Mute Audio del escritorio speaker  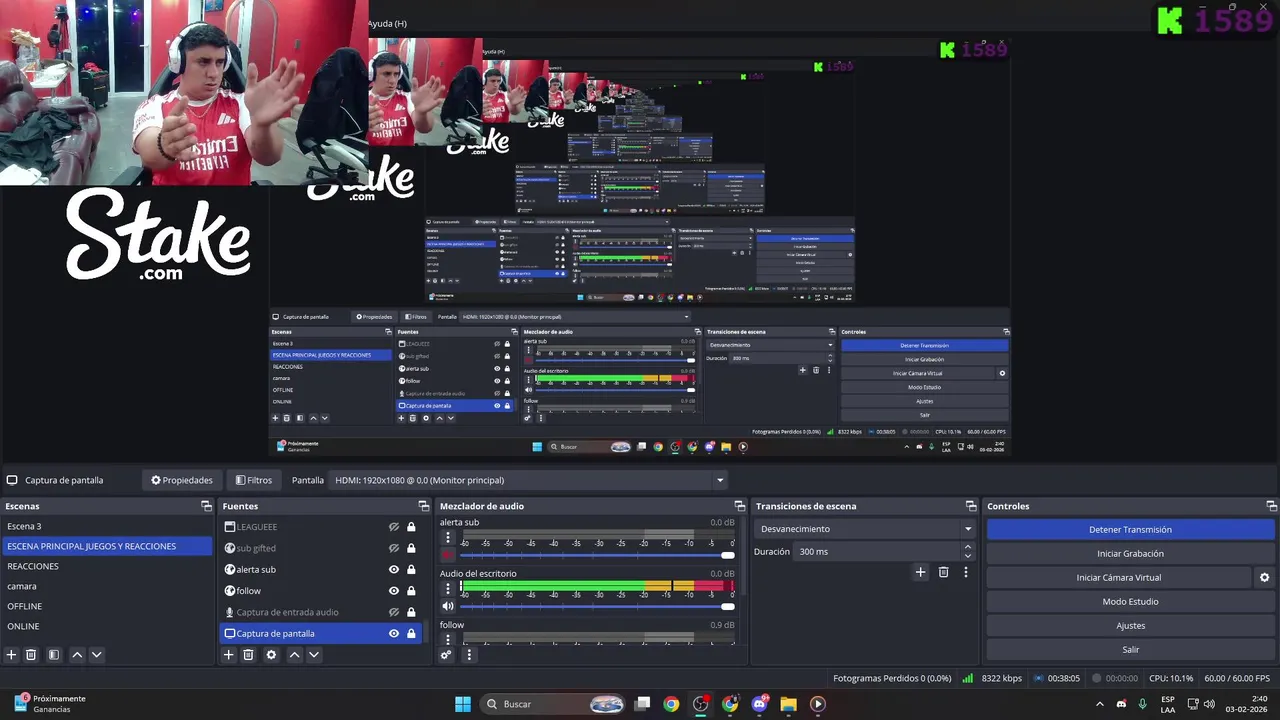point(448,606)
